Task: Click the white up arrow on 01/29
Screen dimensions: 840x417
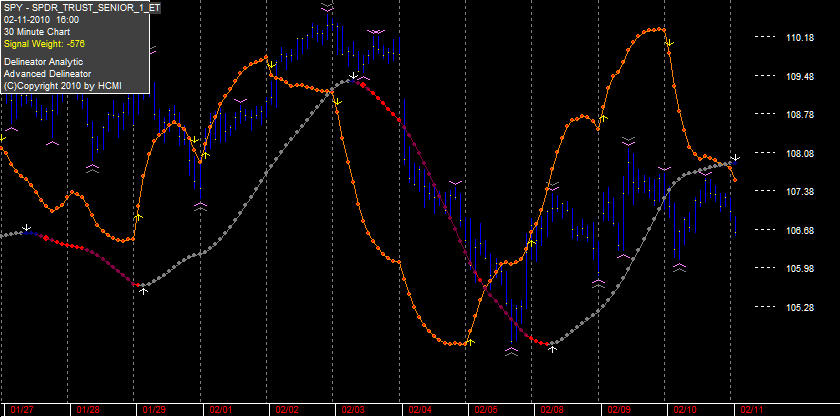Action: (x=144, y=290)
